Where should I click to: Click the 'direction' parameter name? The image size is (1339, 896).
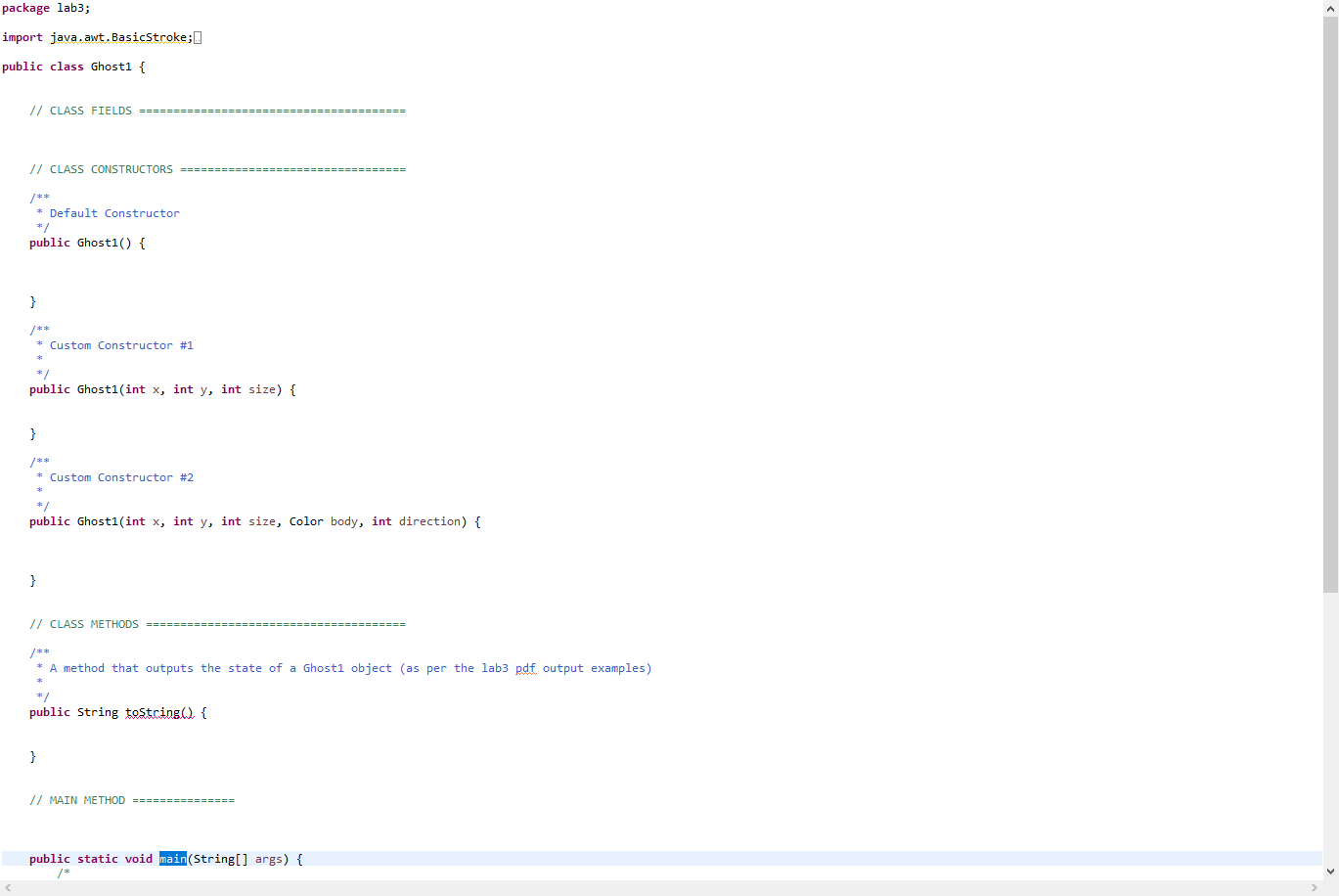click(428, 521)
